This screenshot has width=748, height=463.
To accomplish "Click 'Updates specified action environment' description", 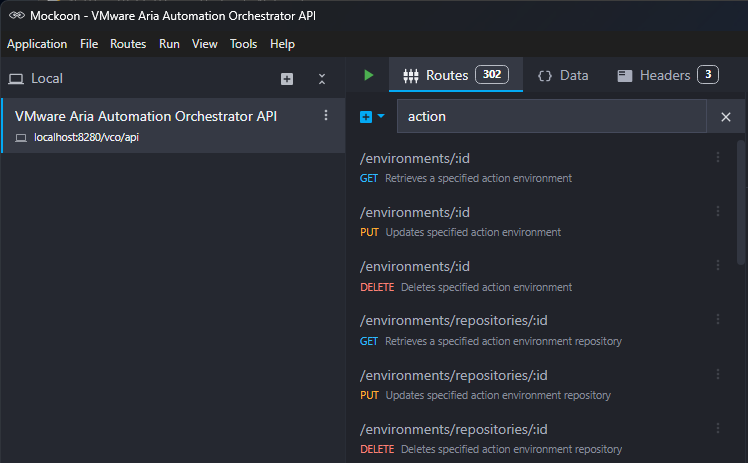I will [x=473, y=232].
